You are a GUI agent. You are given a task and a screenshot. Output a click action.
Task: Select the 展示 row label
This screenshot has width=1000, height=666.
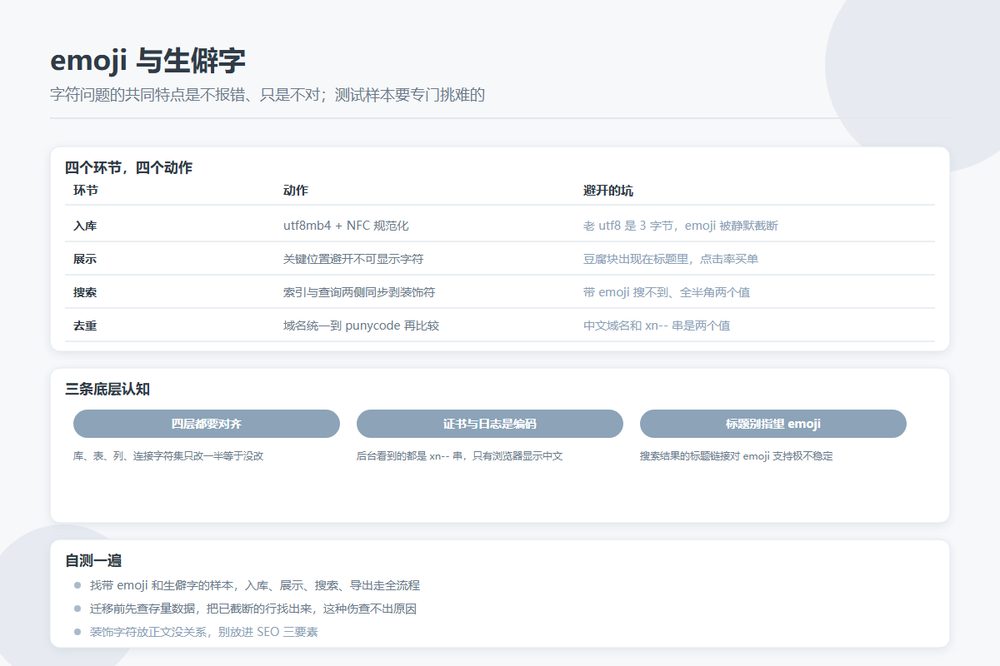(85, 259)
